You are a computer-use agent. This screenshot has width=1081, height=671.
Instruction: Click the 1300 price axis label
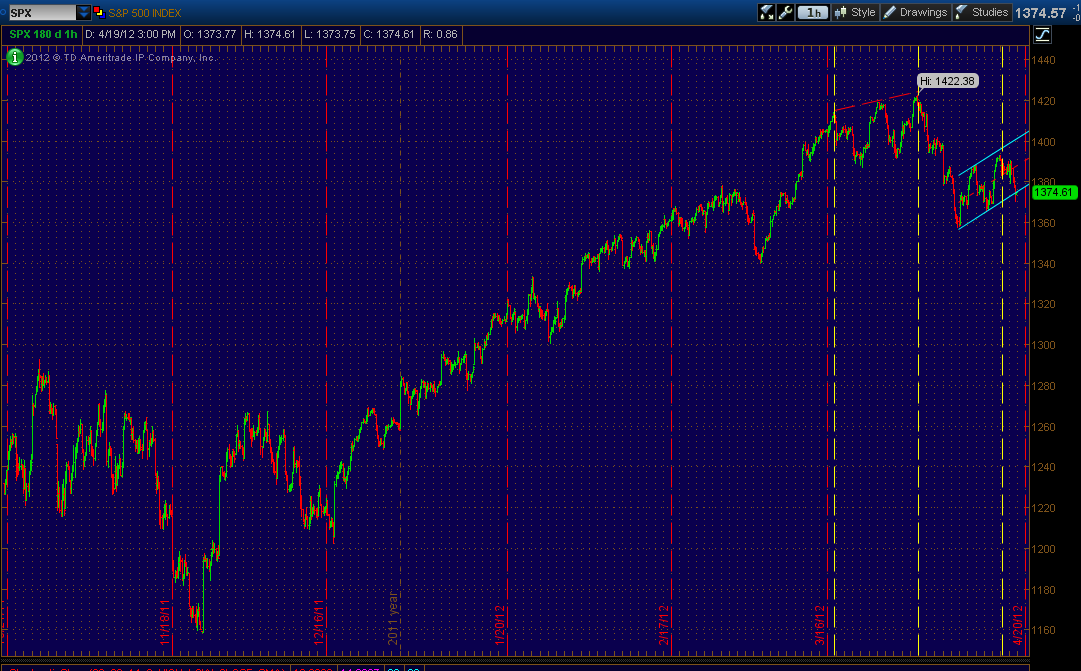pos(1043,345)
